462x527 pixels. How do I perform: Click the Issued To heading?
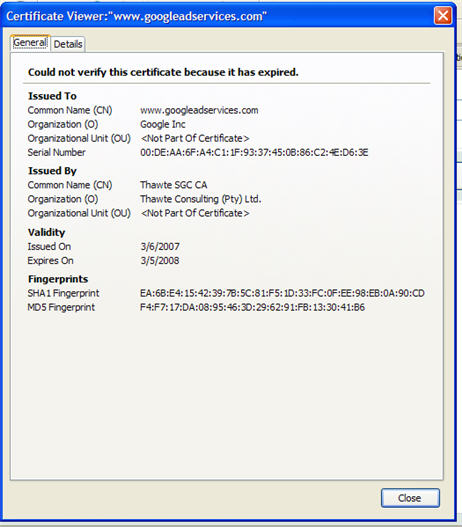coord(52,96)
